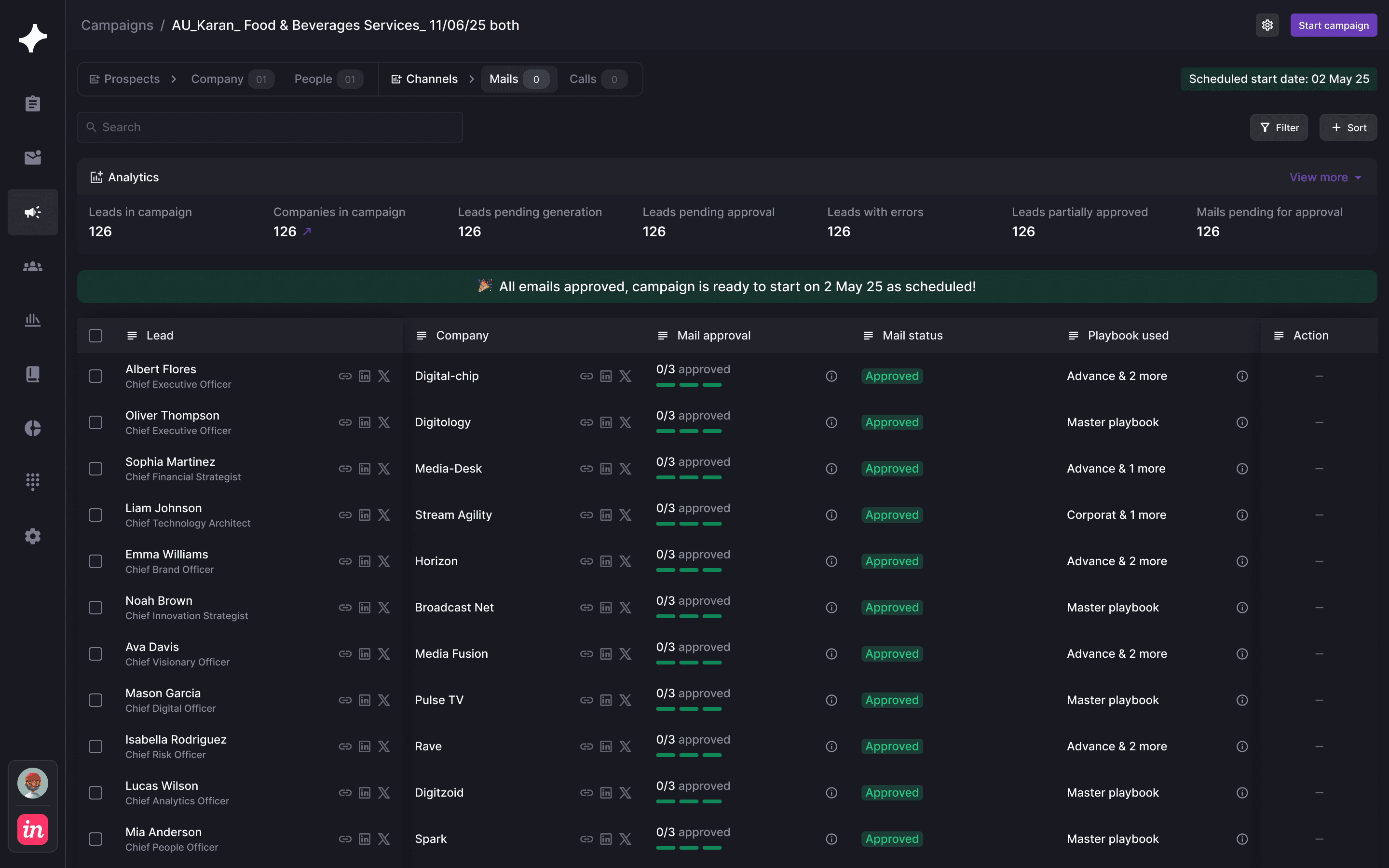The height and width of the screenshot is (868, 1389).
Task: Select Ava Davis row checkbox
Action: coord(96,654)
